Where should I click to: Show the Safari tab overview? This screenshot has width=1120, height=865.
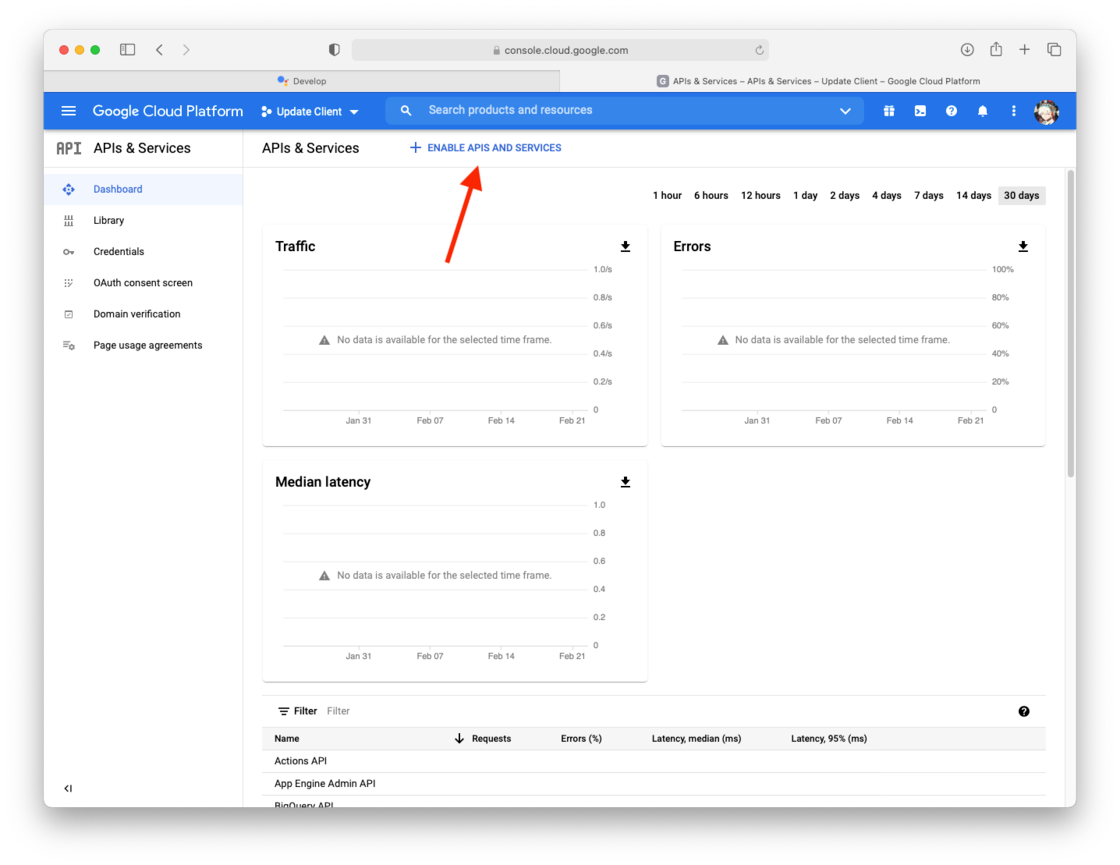(1054, 49)
